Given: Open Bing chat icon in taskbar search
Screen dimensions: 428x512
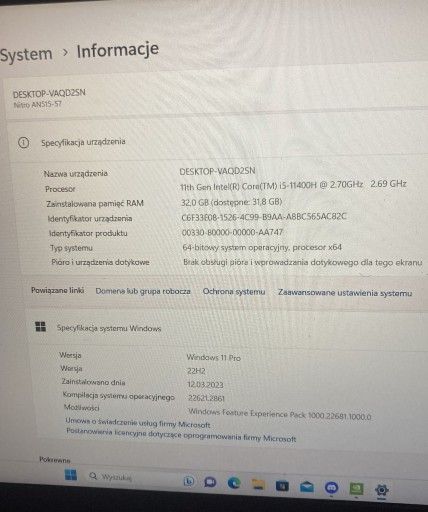Looking at the screenshot, I should (x=189, y=481).
